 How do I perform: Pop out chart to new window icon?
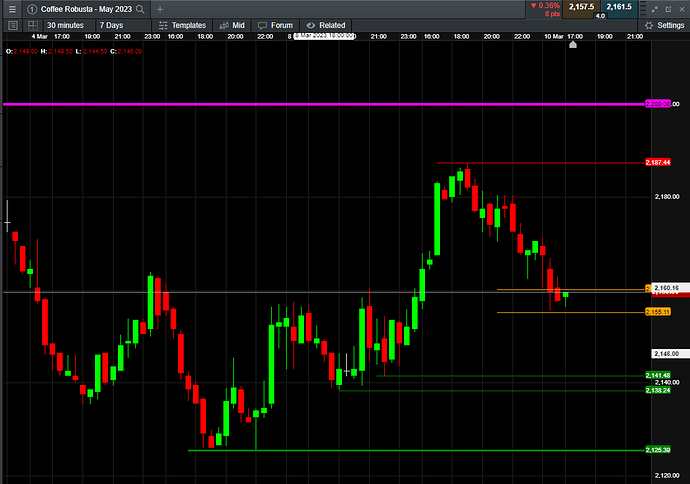pyautogui.click(x=668, y=9)
